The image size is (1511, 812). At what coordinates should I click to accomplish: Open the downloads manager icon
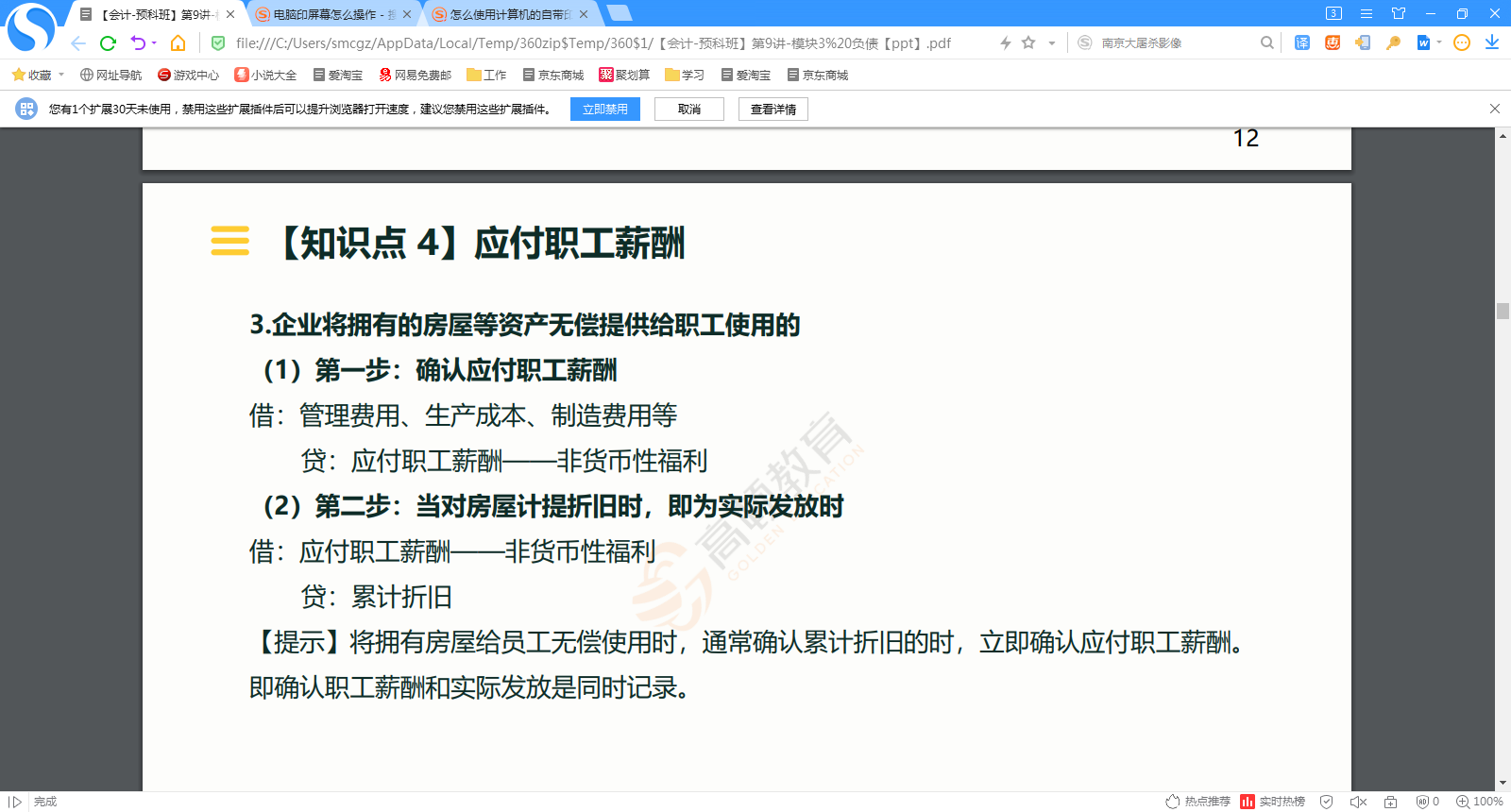1492,42
